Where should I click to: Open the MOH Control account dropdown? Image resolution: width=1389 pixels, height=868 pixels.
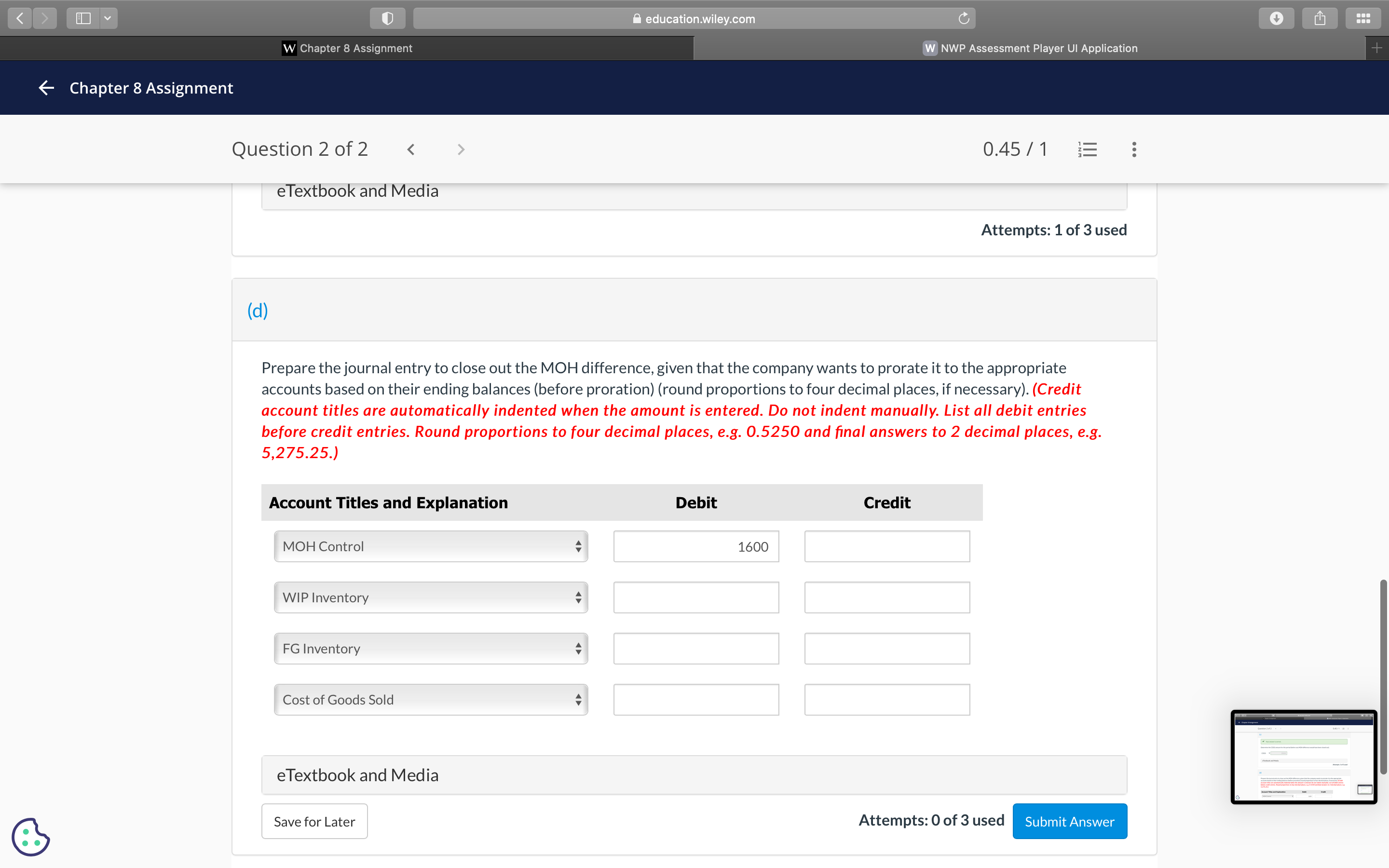point(431,546)
